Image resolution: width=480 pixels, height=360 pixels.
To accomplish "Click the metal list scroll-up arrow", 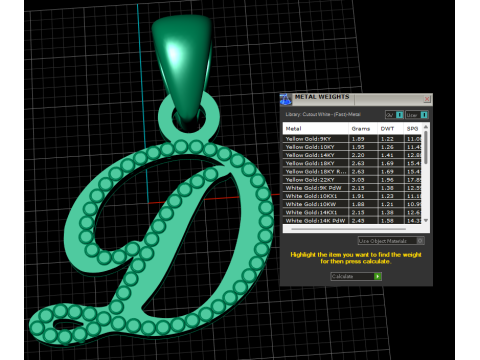I will point(426,127).
